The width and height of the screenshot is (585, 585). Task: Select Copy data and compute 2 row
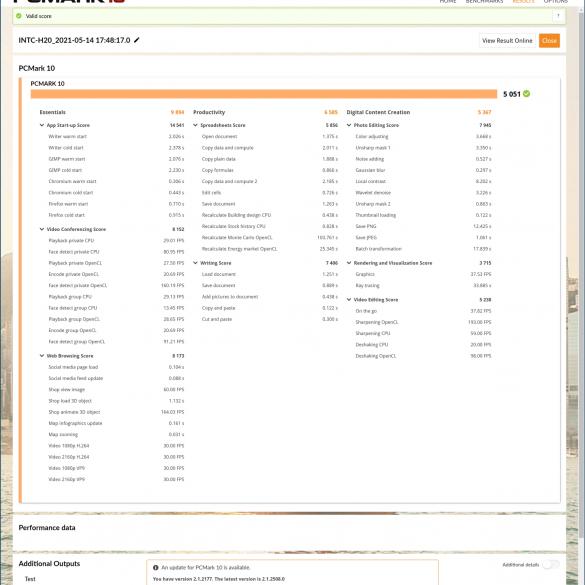270,181
